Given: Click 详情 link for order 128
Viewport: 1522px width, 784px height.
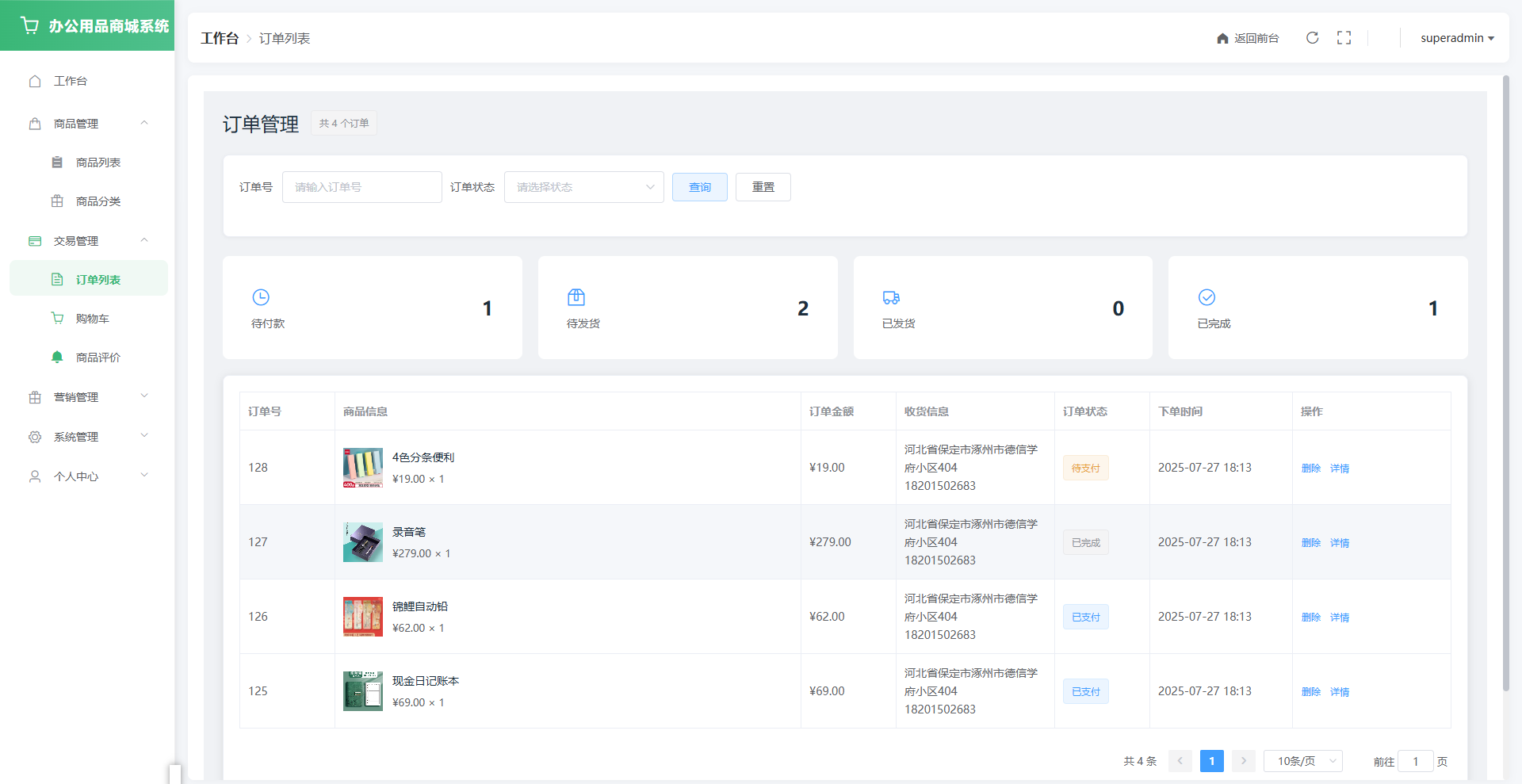Looking at the screenshot, I should 1340,468.
